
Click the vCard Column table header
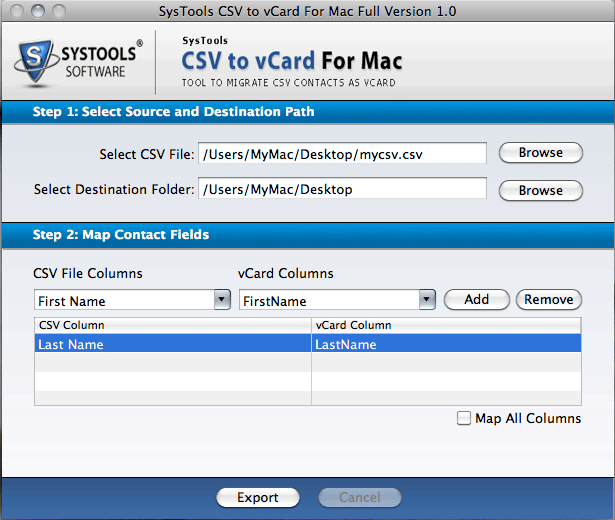[446, 325]
